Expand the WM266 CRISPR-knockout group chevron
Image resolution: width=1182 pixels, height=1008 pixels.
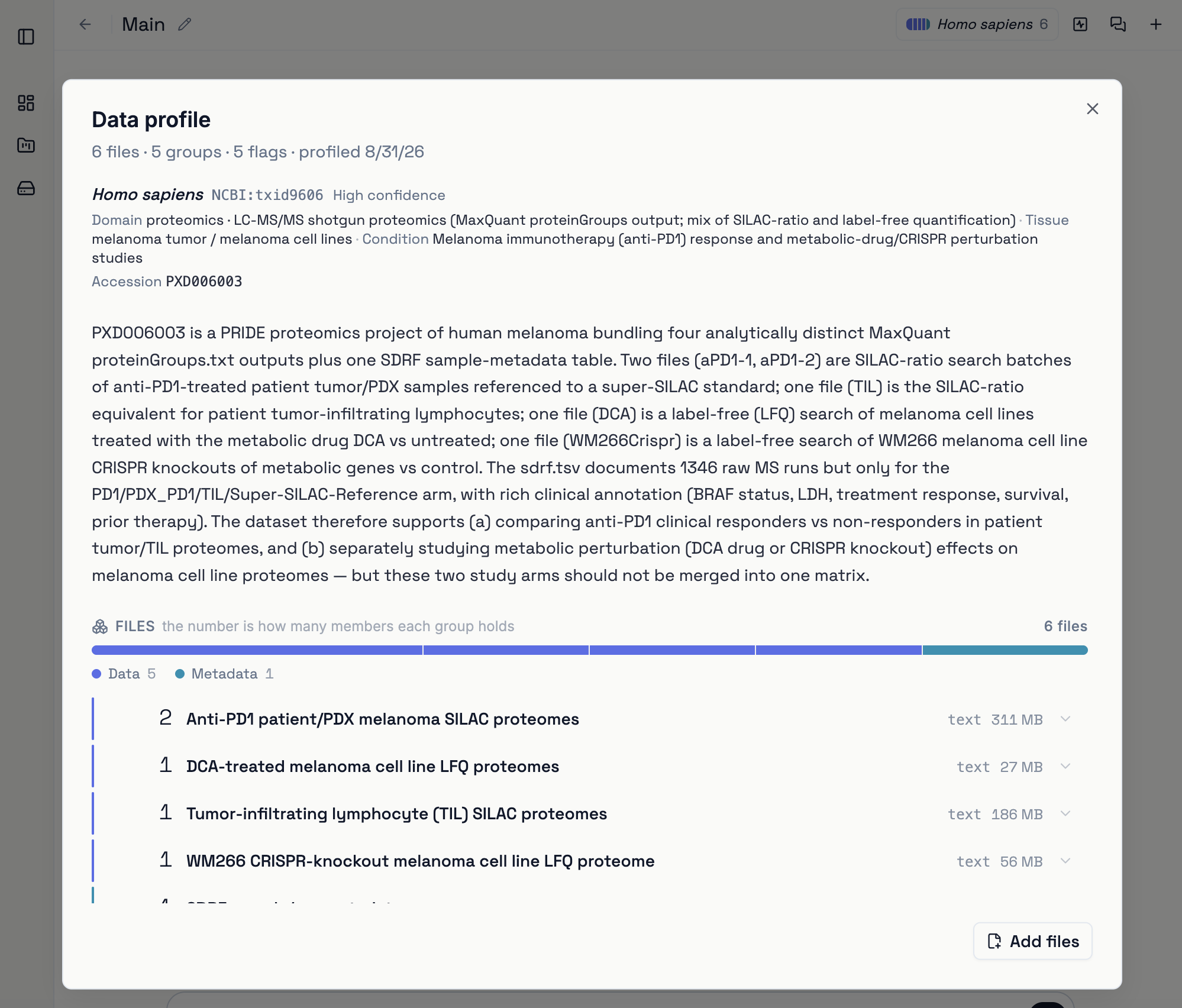point(1065,861)
